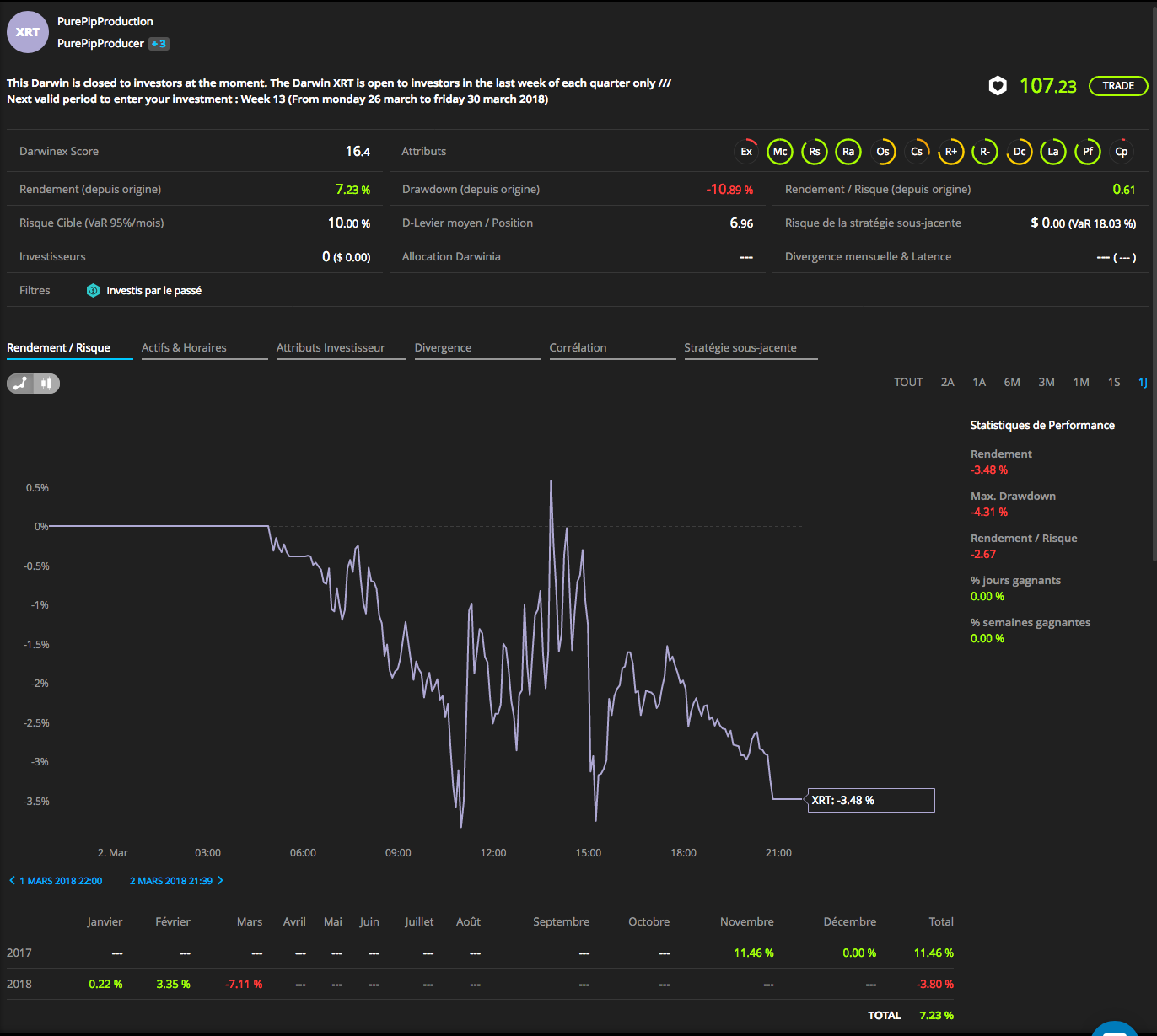Click the Ex attribute circle icon
Image resolution: width=1157 pixels, height=1036 pixels.
746,152
